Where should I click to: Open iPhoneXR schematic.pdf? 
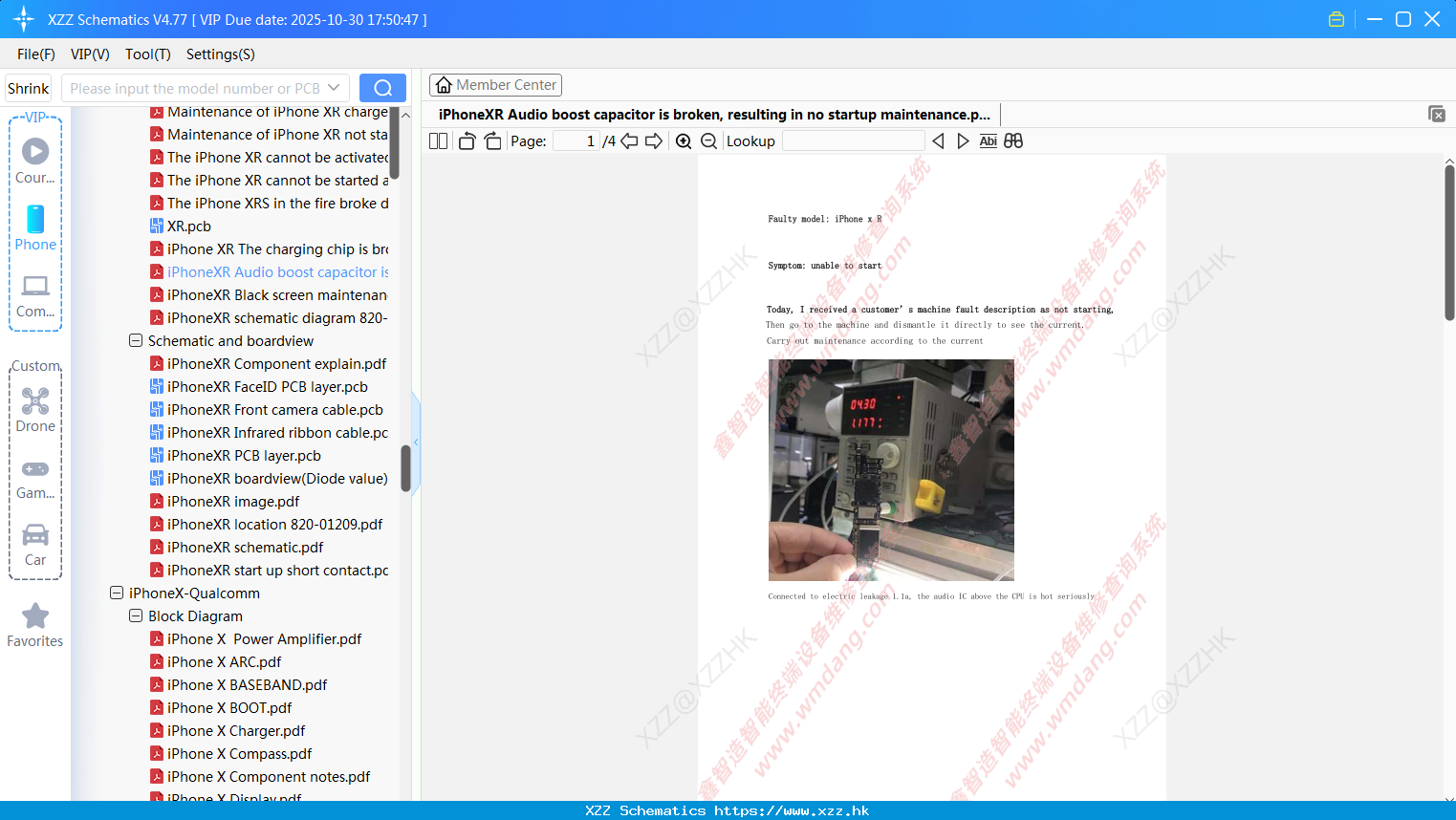click(x=246, y=547)
